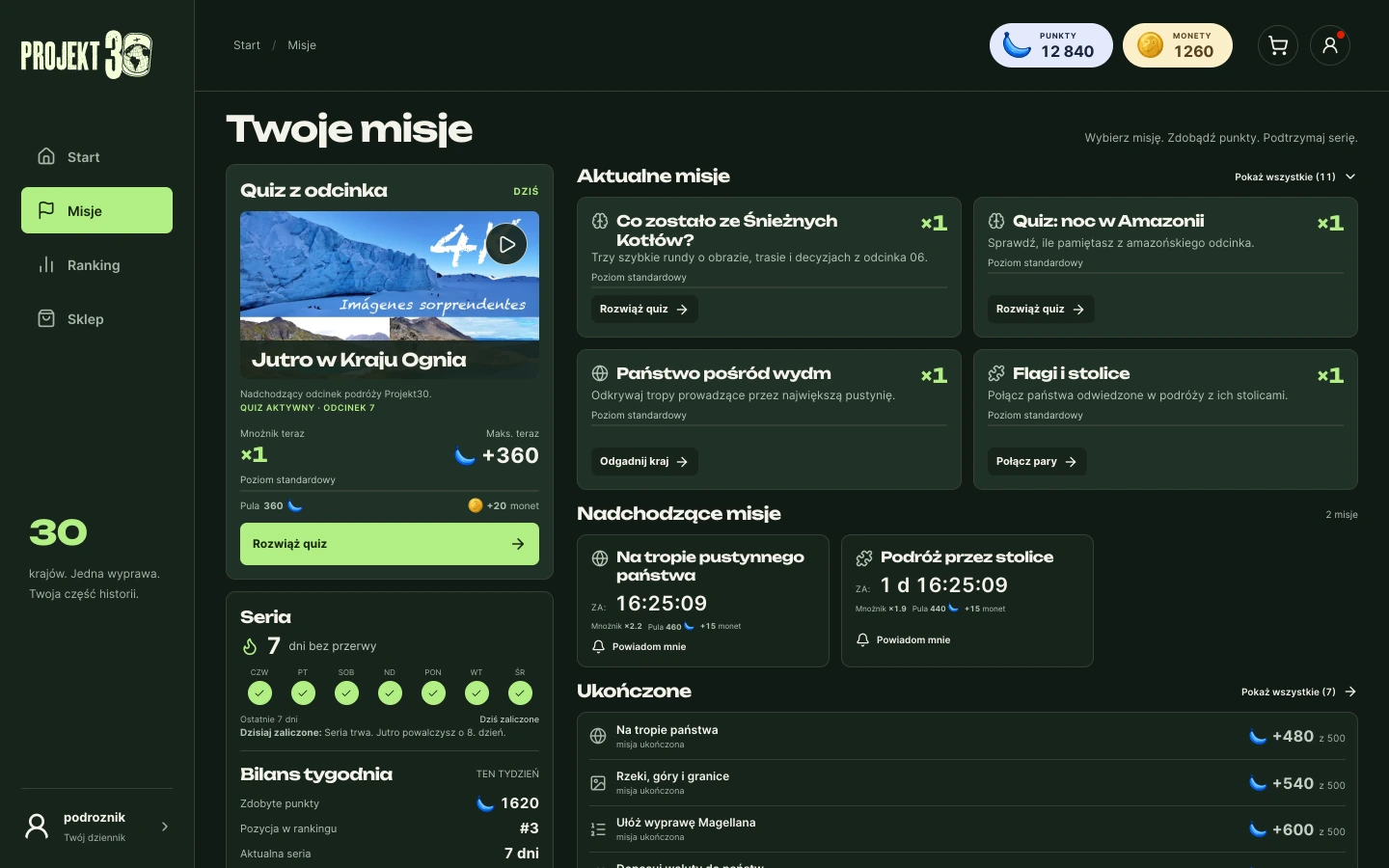
Task: Click the Połącz pary button
Action: 1037,461
